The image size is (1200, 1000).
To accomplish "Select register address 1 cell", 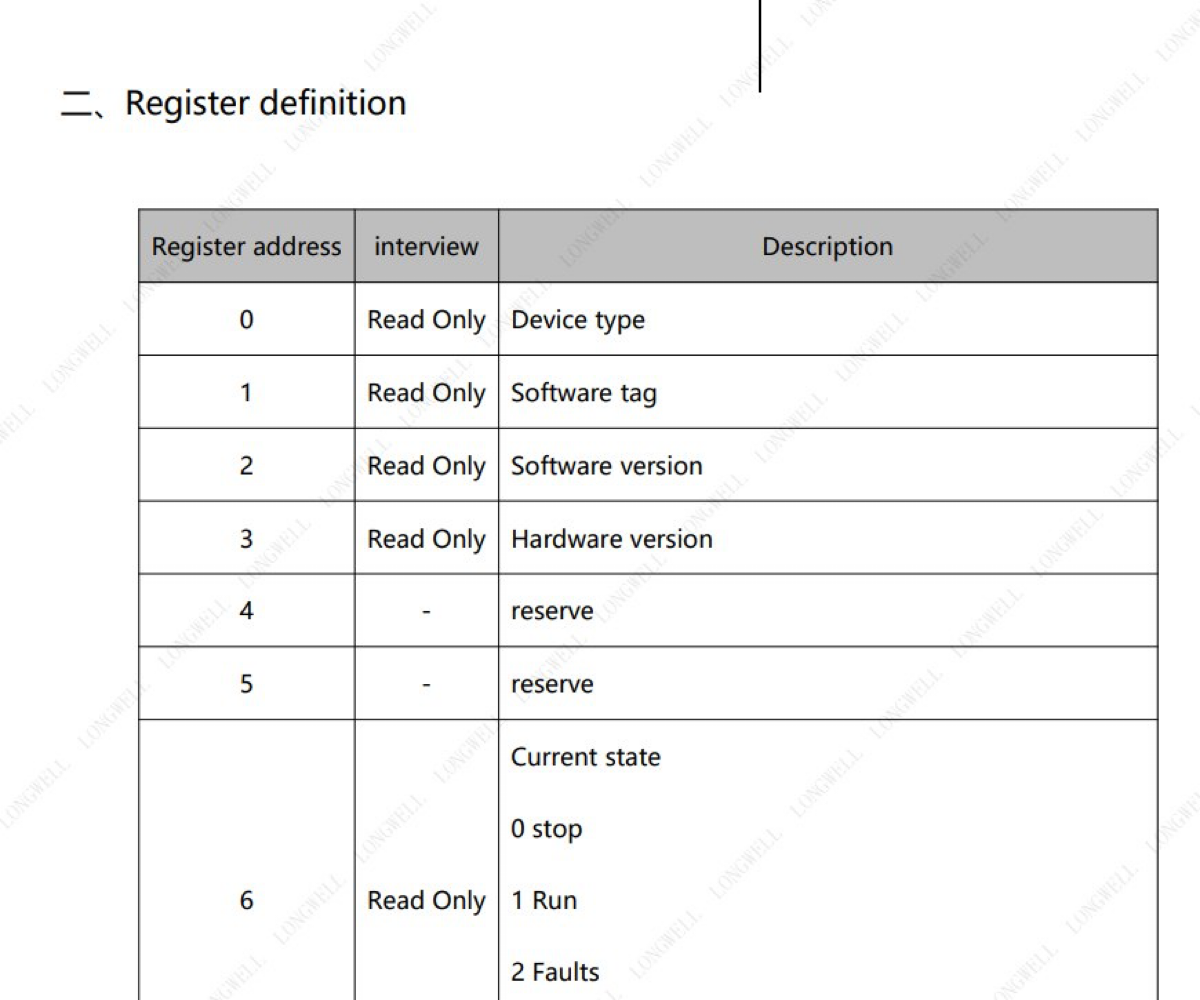I will click(x=246, y=392).
